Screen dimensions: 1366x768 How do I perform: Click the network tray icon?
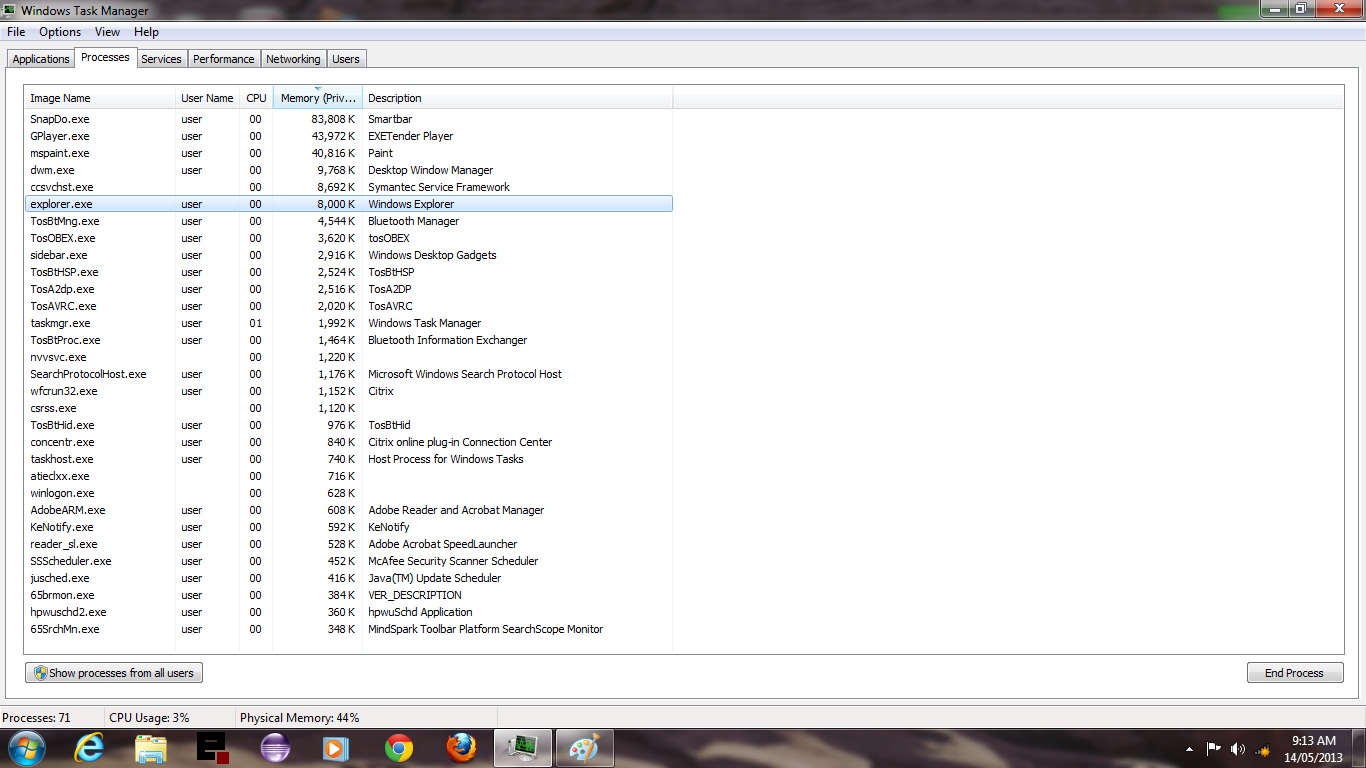coord(1263,749)
